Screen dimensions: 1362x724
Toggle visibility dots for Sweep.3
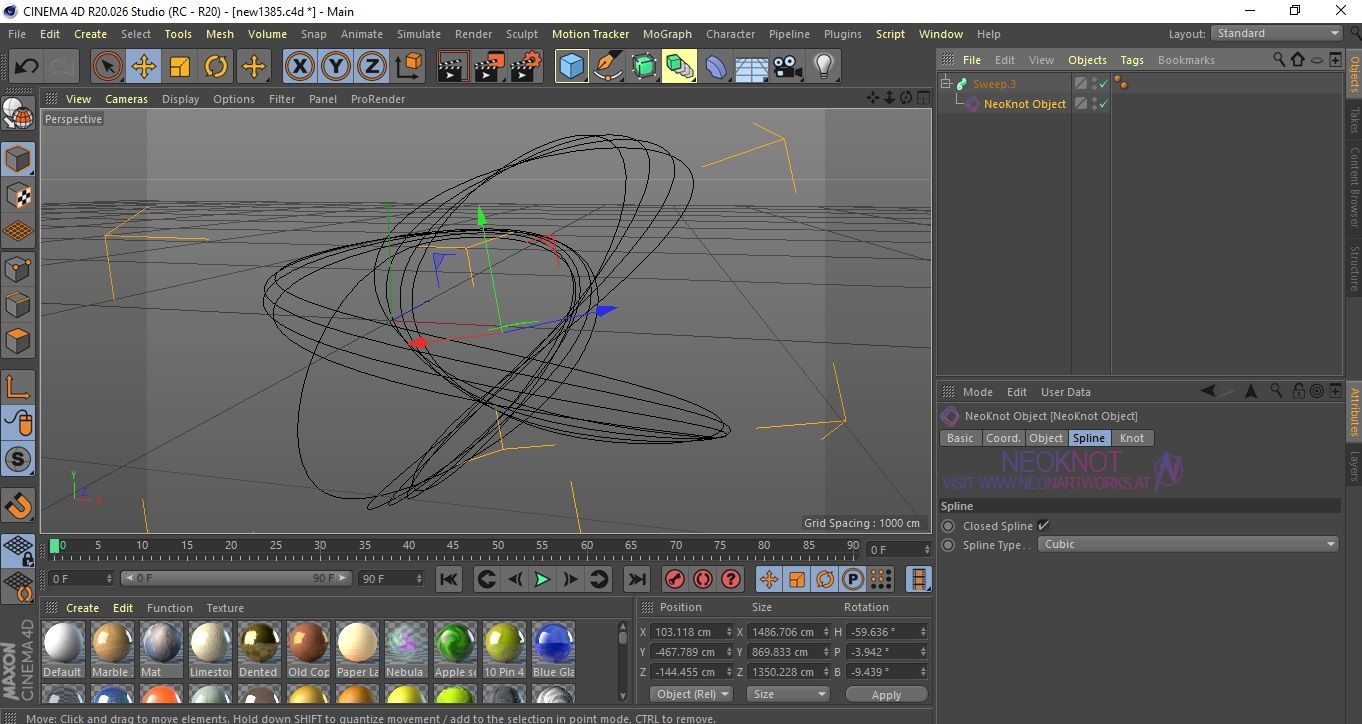1094,84
